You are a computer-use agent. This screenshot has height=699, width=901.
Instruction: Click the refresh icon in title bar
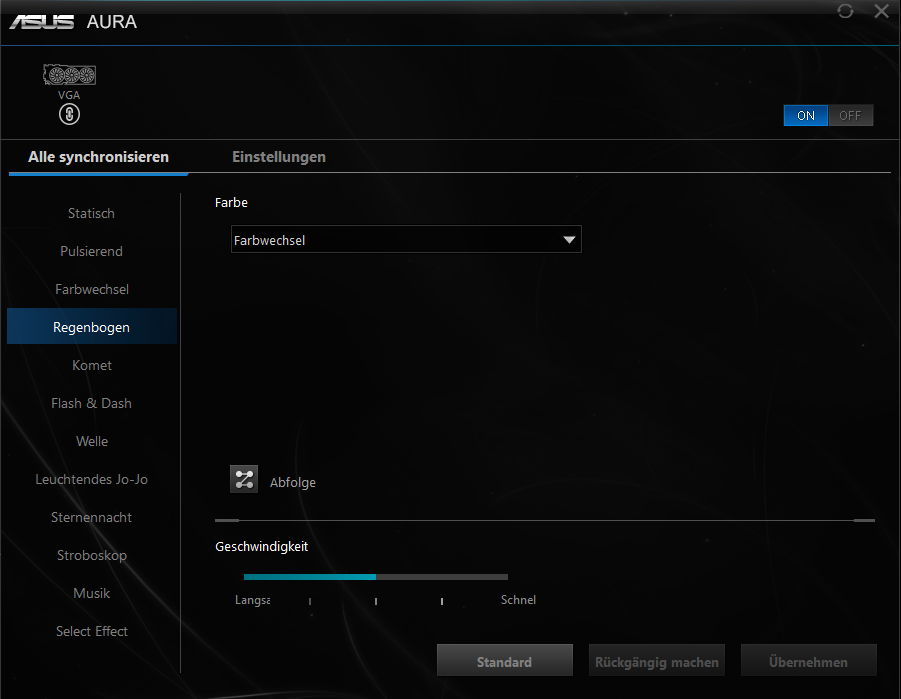pos(845,11)
